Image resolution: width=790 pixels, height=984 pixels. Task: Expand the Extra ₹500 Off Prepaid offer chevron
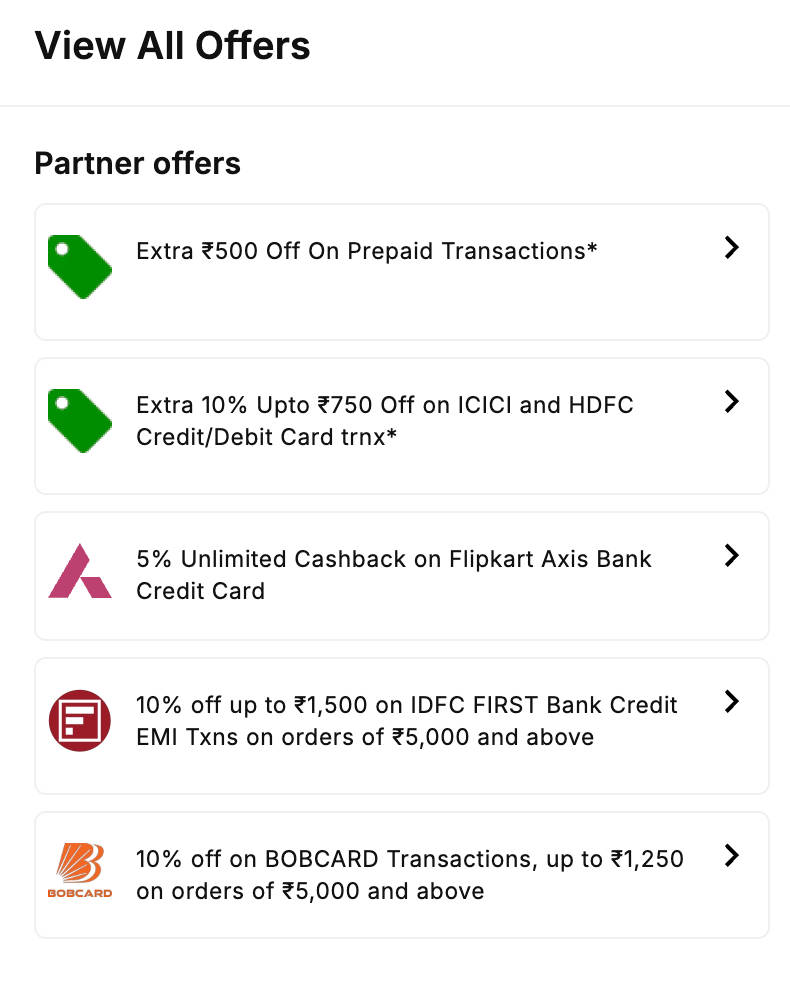(732, 247)
